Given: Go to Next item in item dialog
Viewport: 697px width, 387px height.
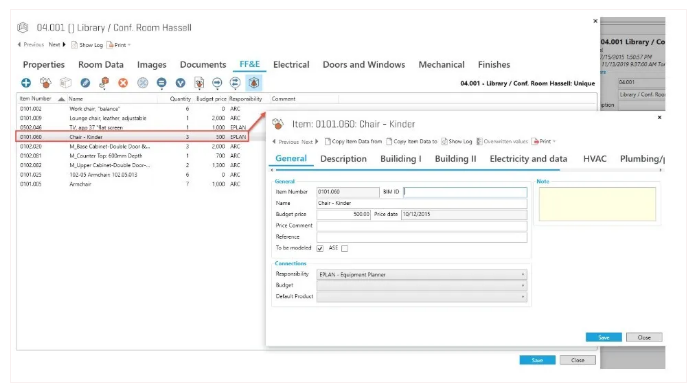Looking at the screenshot, I should [x=310, y=142].
